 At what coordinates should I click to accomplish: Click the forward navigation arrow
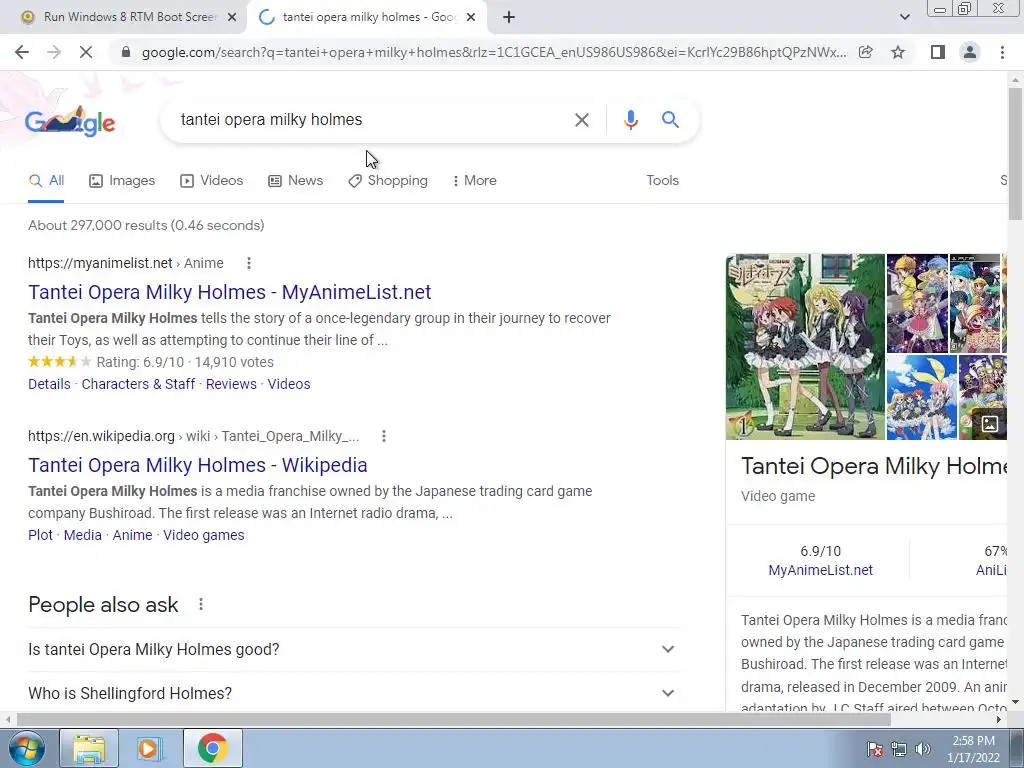(54, 52)
